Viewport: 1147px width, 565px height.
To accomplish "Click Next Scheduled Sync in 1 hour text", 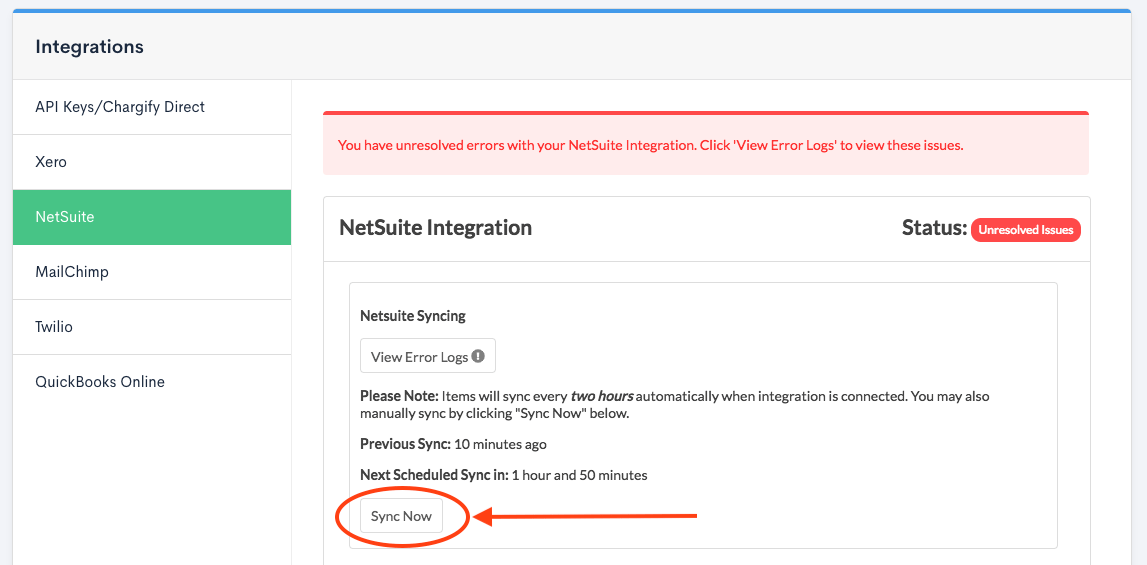I will pyautogui.click(x=504, y=475).
